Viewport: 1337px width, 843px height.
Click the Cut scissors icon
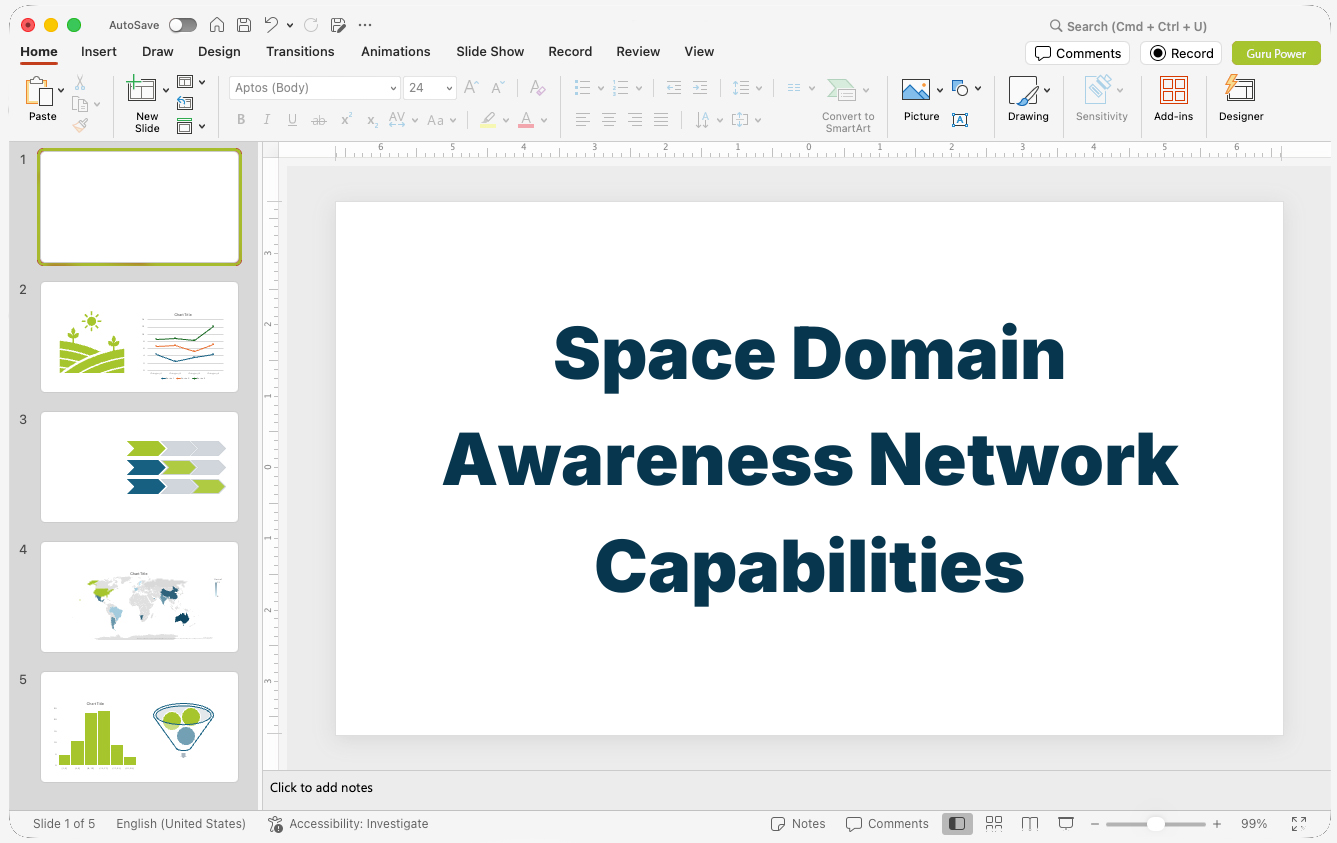(x=80, y=83)
